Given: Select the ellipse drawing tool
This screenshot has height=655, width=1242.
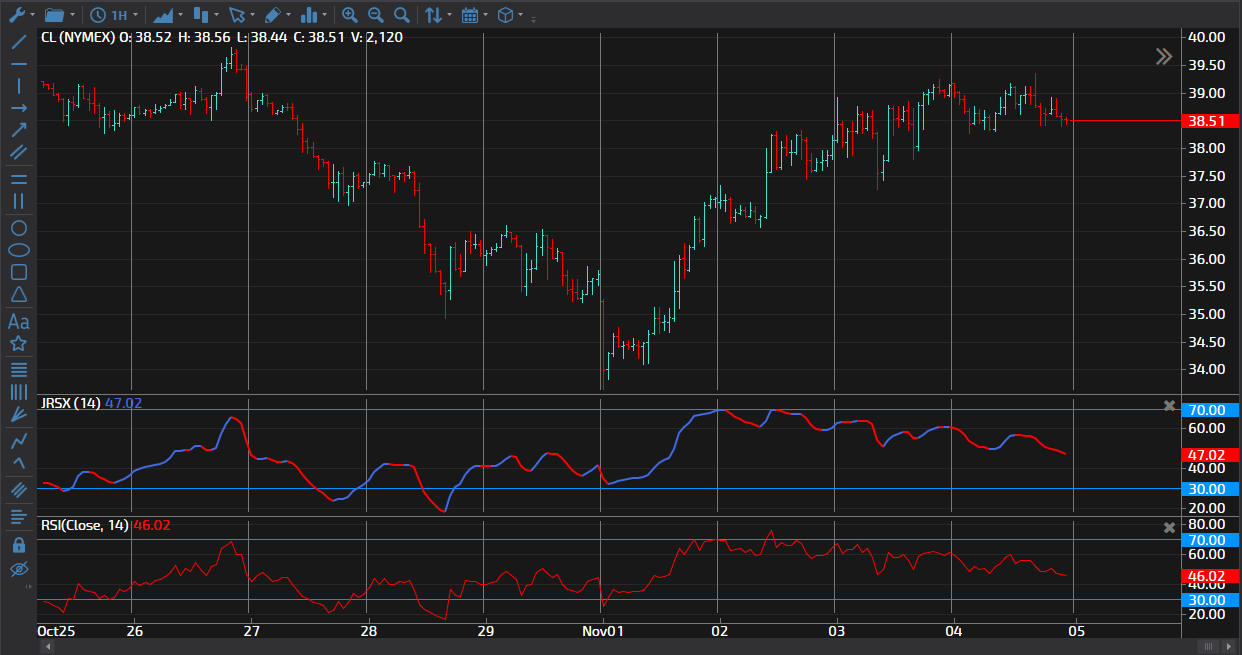Looking at the screenshot, I should pos(18,250).
